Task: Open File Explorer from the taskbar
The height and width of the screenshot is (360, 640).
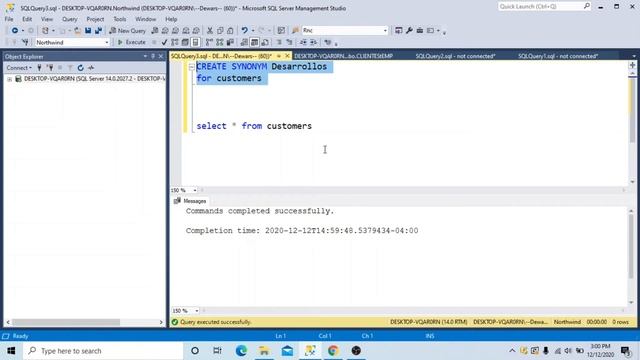Action: (x=264, y=351)
